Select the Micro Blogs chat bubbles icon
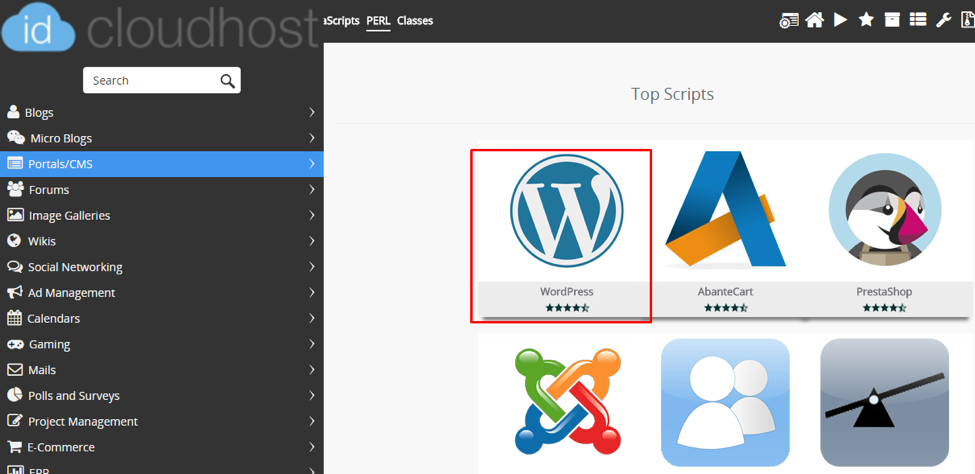This screenshot has width=975, height=474. click(x=16, y=137)
